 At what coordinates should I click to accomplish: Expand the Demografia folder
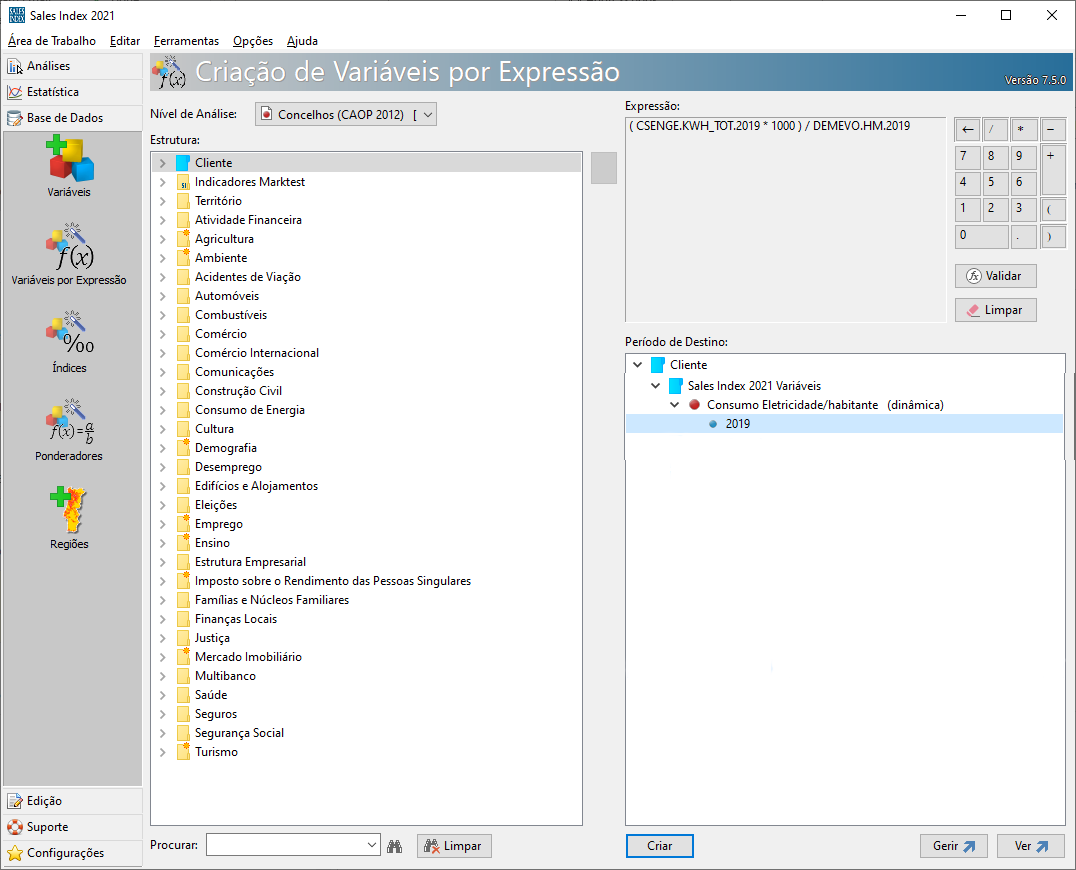pyautogui.click(x=163, y=448)
